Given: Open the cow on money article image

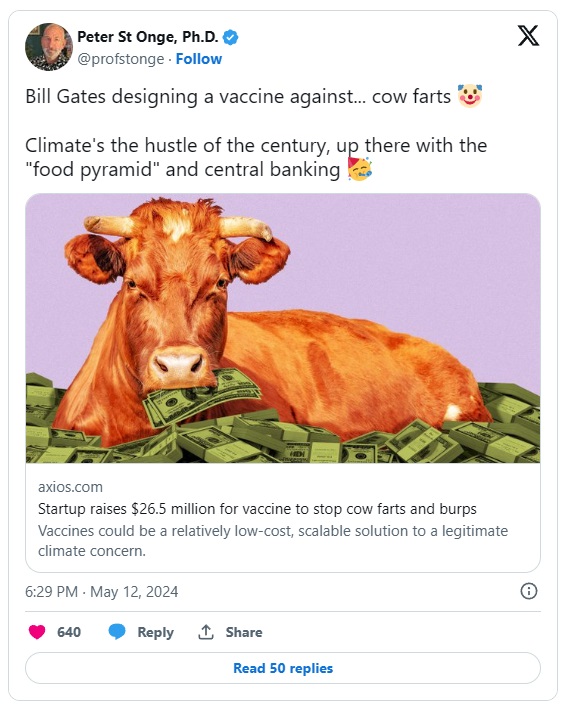Looking at the screenshot, I should 283,328.
